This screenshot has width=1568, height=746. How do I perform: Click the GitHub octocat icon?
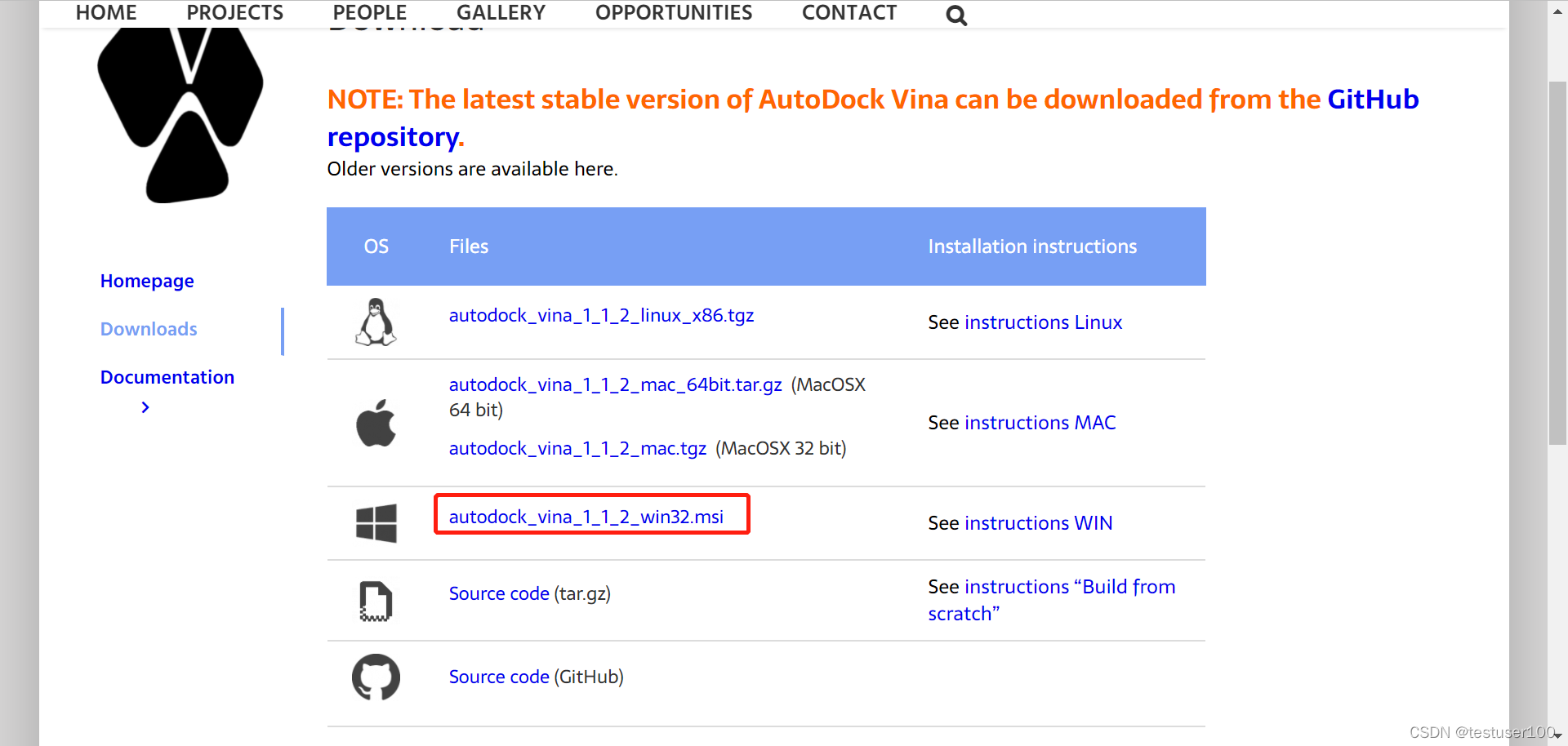pyautogui.click(x=376, y=677)
